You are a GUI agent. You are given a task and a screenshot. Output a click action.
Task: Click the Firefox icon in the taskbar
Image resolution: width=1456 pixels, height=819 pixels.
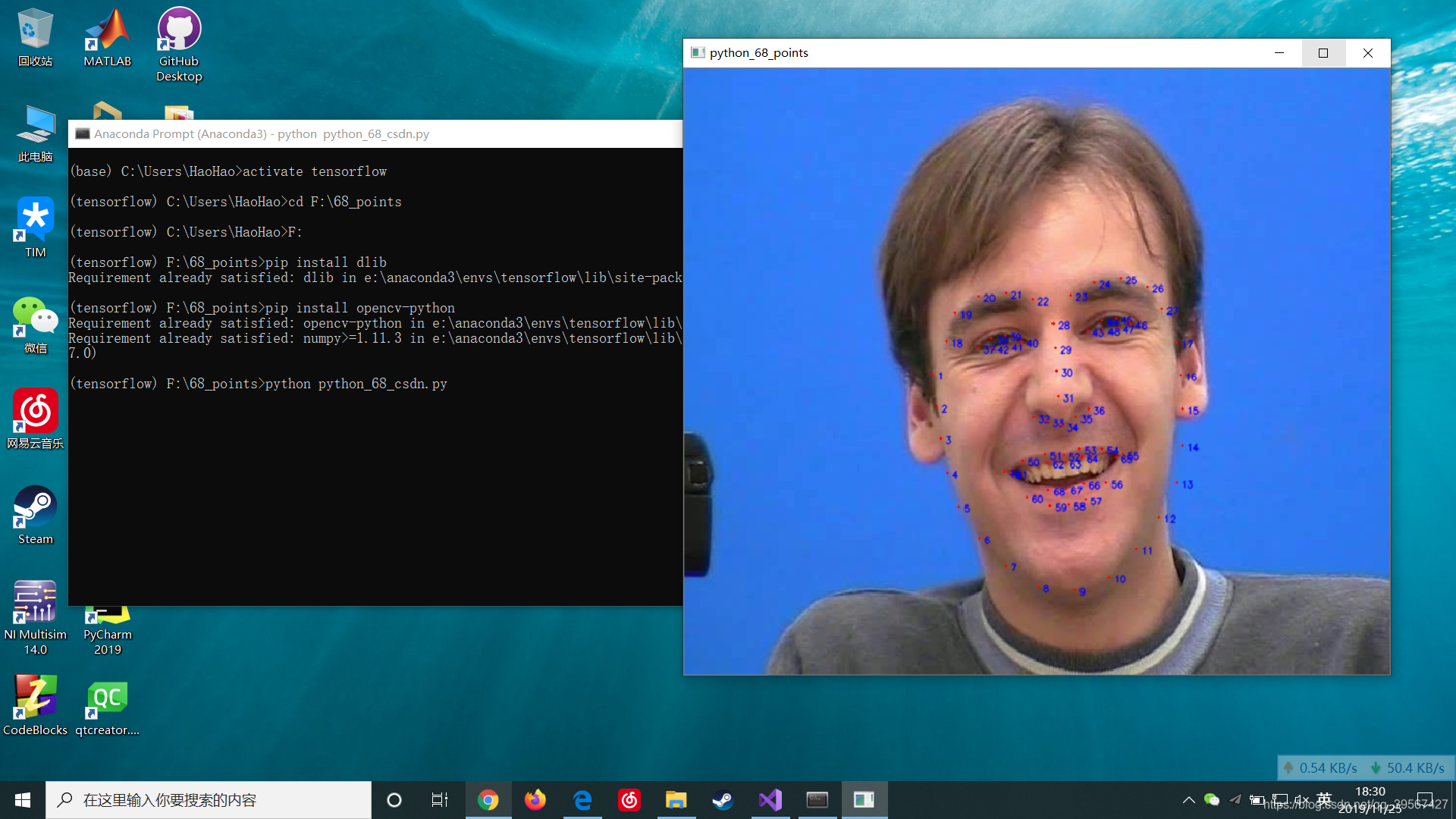(535, 800)
